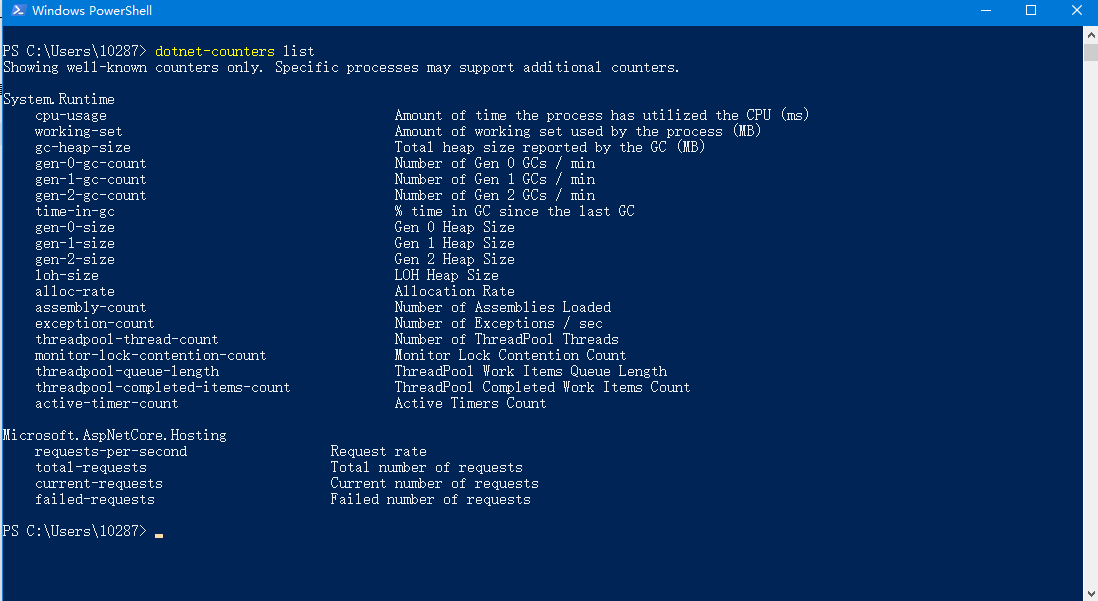Click the working-set counter entry
The width and height of the screenshot is (1098, 601).
tap(79, 131)
